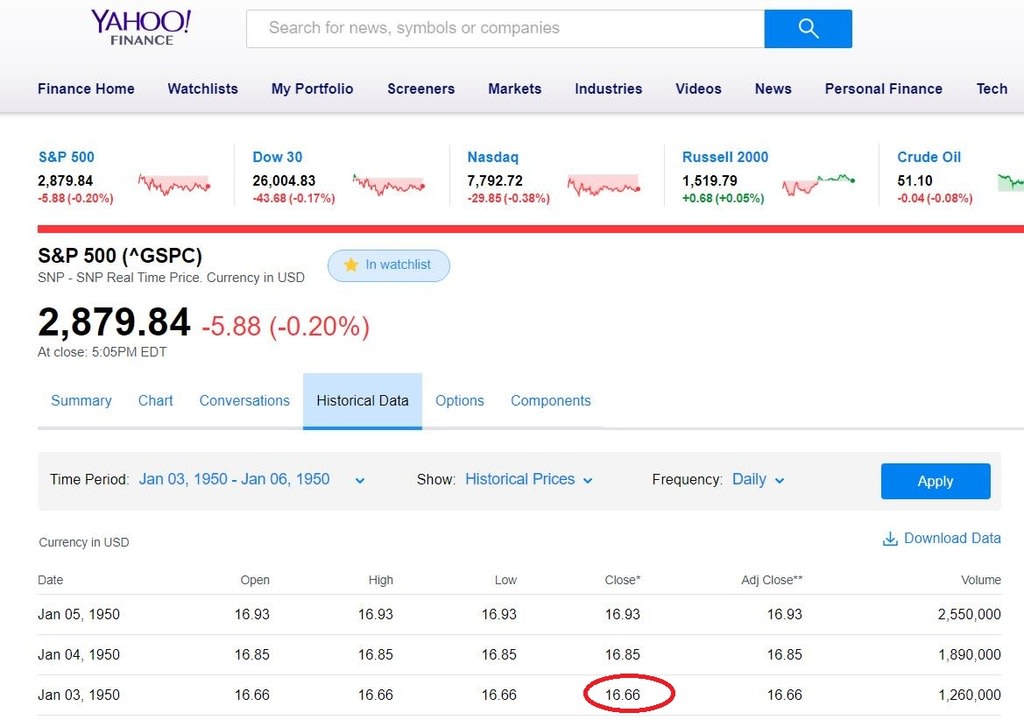
Task: Click the Jan 04, 1950 date cell
Action: point(79,655)
